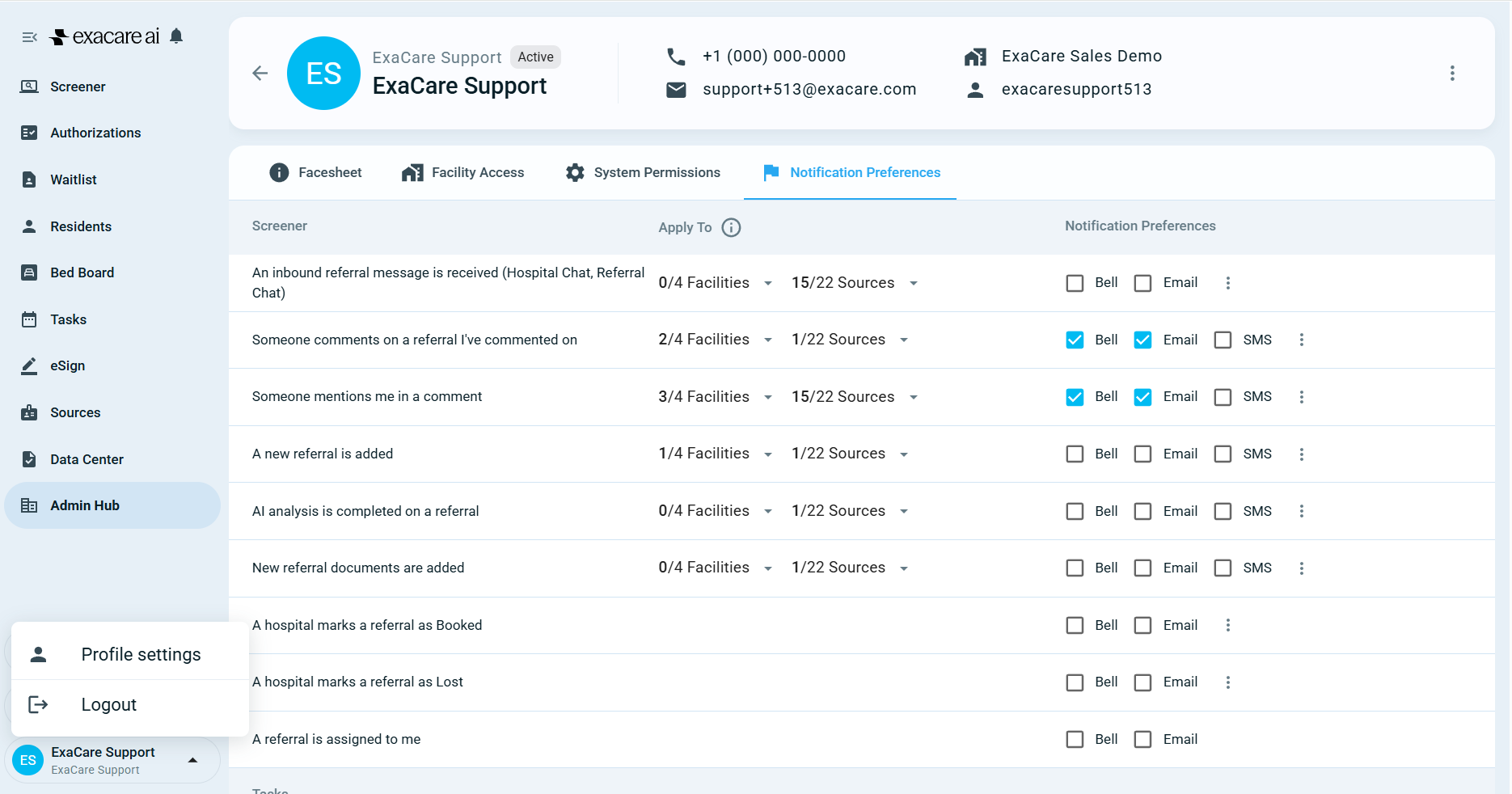Enable SMS for new referral documents row
The width and height of the screenshot is (1512, 794).
(1223, 568)
